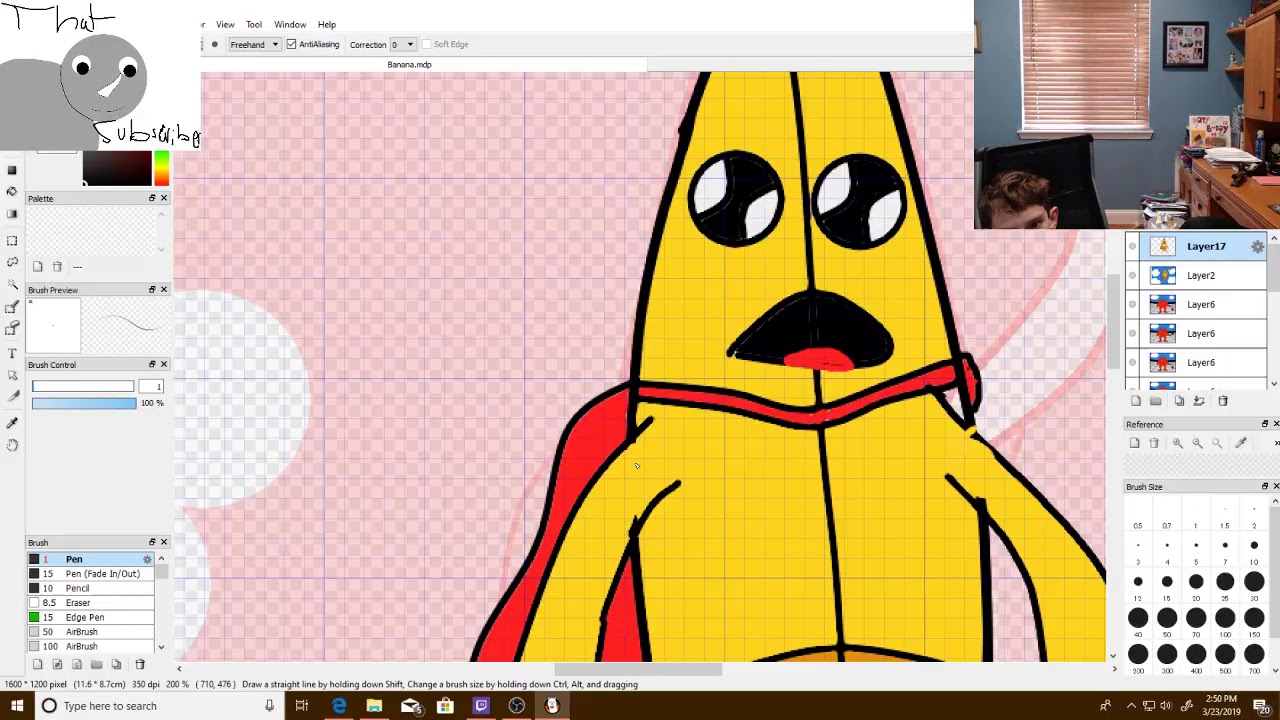
Task: Open the View menu
Action: pos(225,24)
